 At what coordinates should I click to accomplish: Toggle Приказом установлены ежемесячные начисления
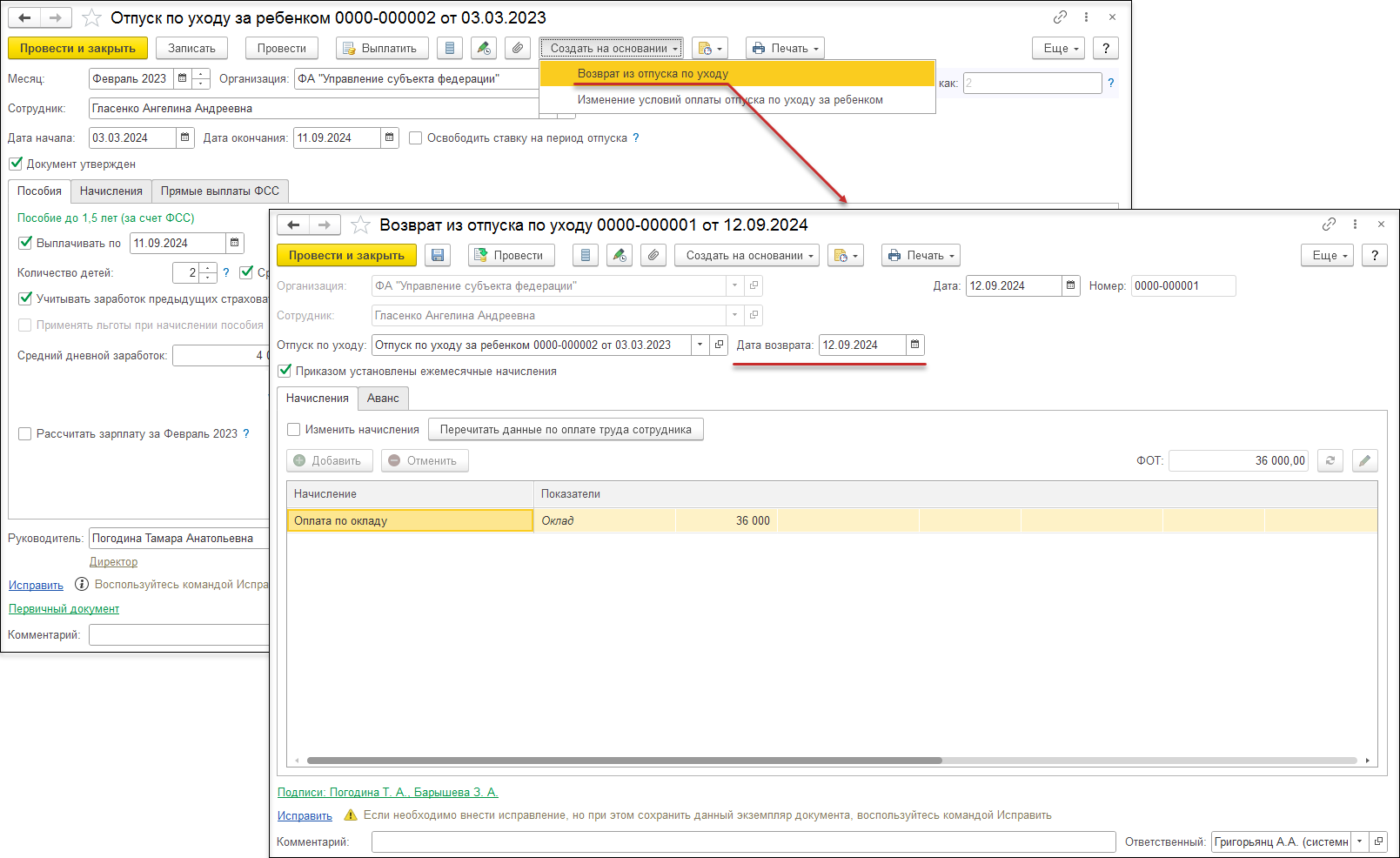285,371
